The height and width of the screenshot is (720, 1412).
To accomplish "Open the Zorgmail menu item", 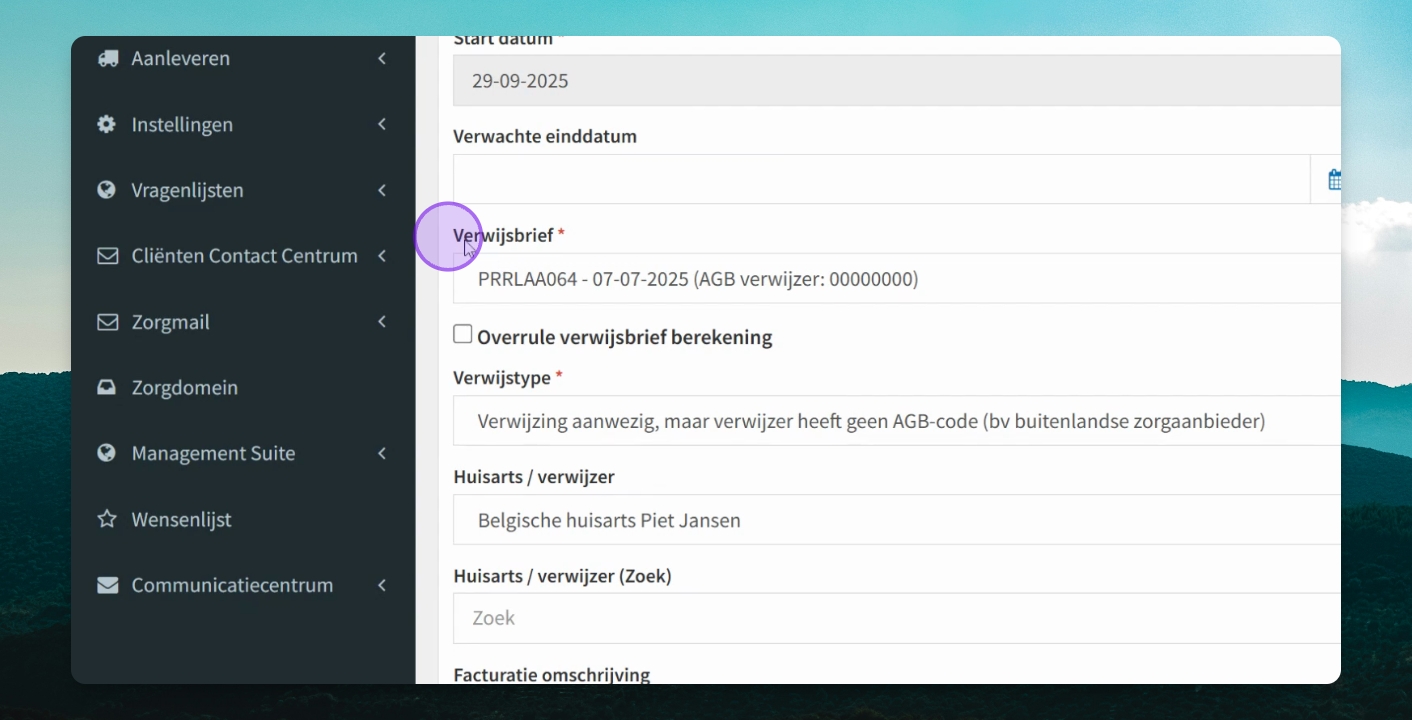I will click(243, 322).
